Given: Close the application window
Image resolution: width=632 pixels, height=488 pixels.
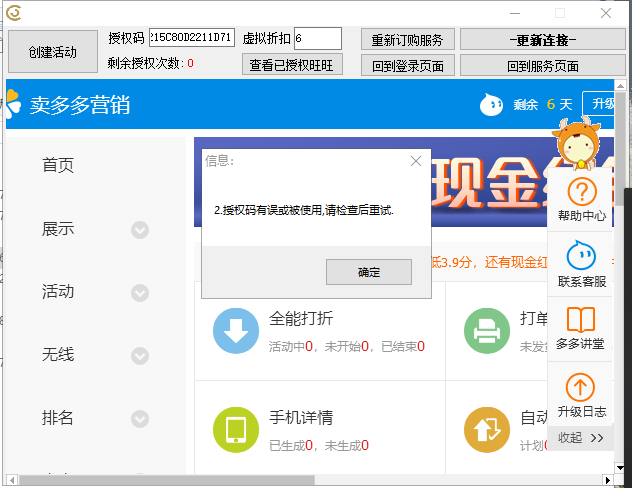Looking at the screenshot, I should (x=606, y=13).
